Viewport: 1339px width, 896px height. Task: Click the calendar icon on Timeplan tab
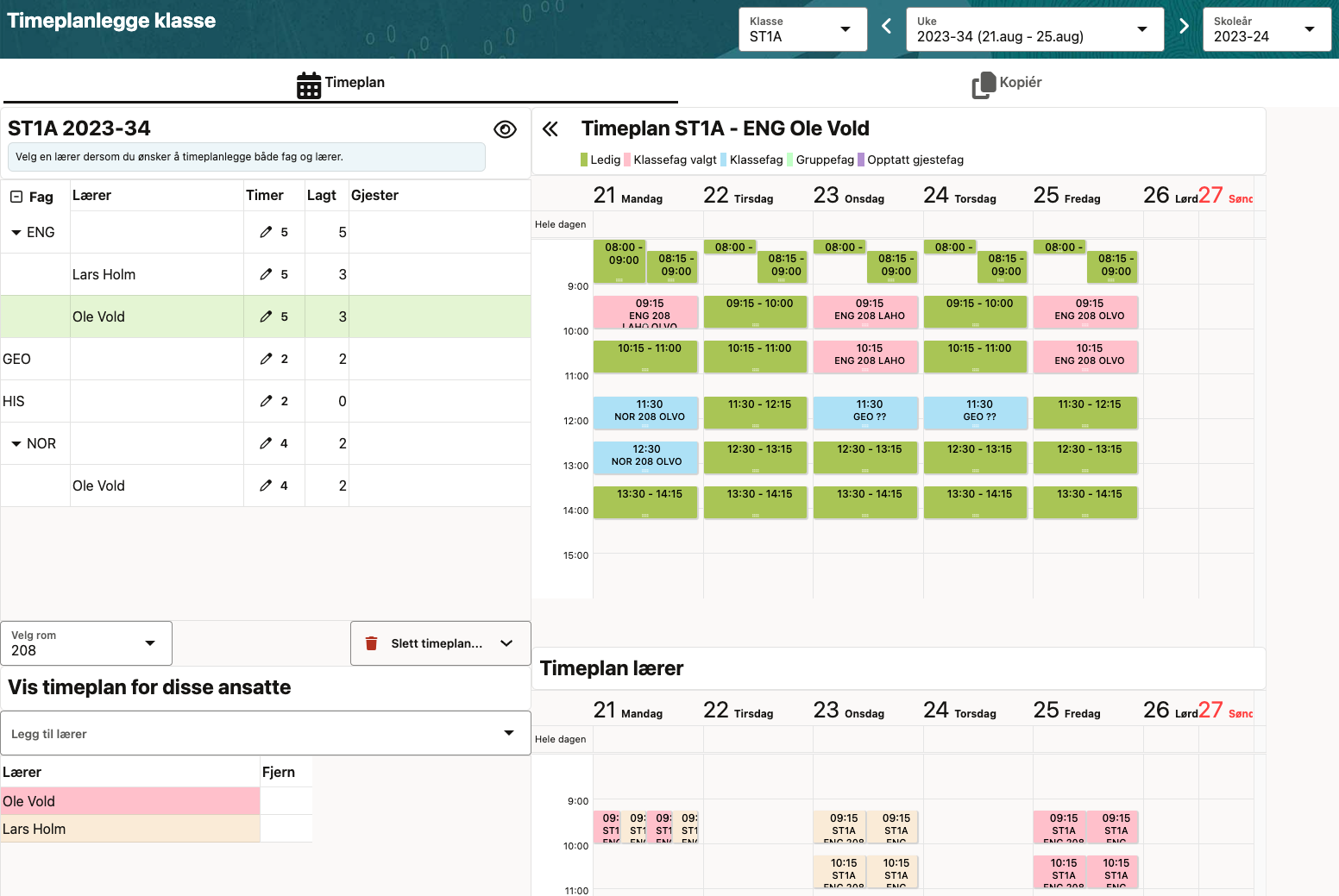point(309,85)
